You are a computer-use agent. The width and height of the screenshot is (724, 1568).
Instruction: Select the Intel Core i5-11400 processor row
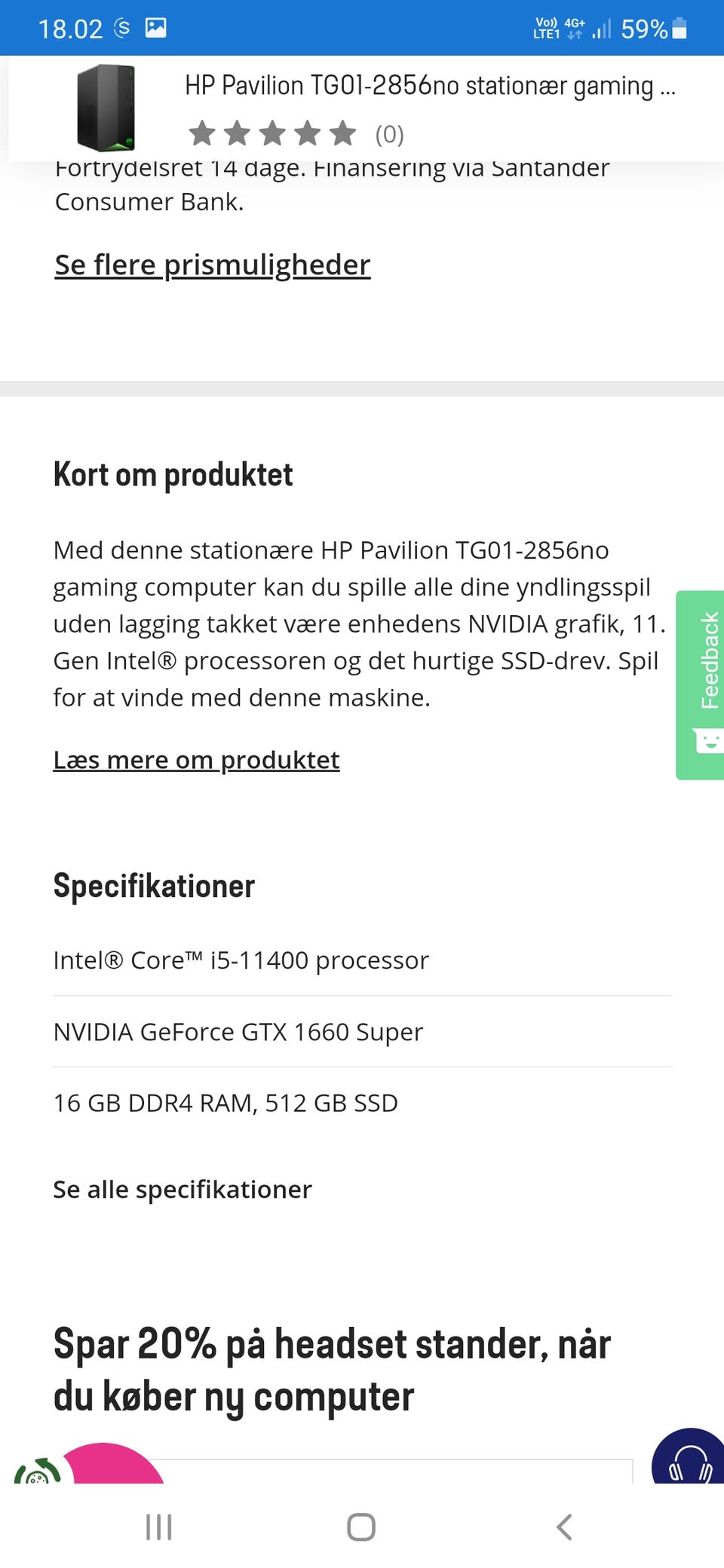pyautogui.click(x=241, y=960)
